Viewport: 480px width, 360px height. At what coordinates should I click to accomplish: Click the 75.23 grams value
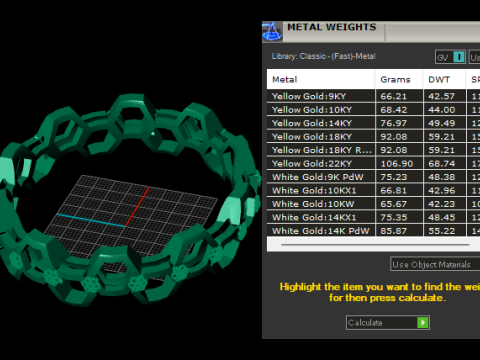[394, 177]
